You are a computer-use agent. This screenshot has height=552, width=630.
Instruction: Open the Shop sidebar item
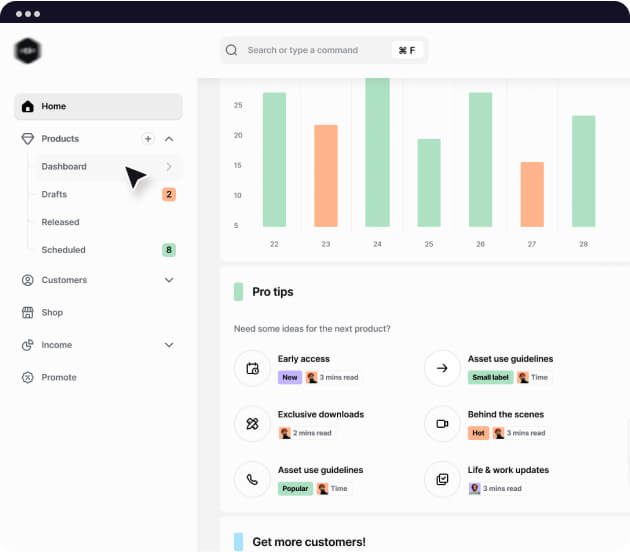point(52,313)
